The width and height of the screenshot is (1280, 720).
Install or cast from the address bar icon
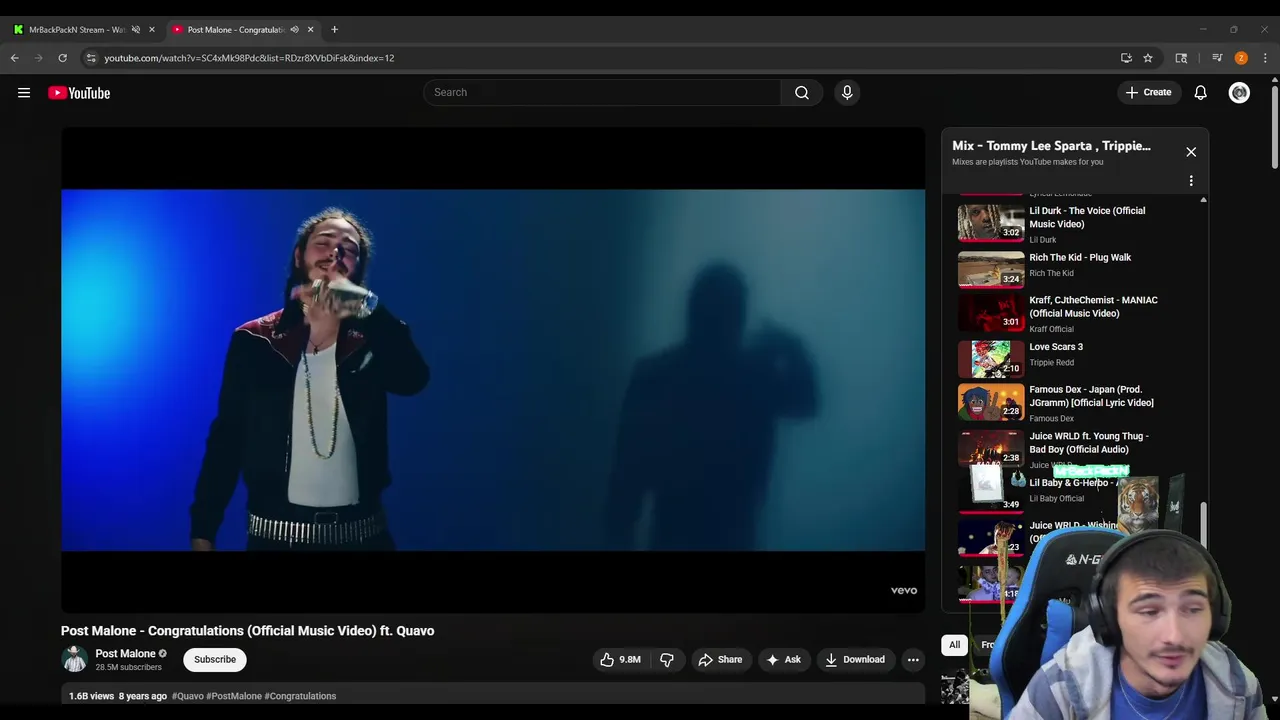tap(1126, 58)
